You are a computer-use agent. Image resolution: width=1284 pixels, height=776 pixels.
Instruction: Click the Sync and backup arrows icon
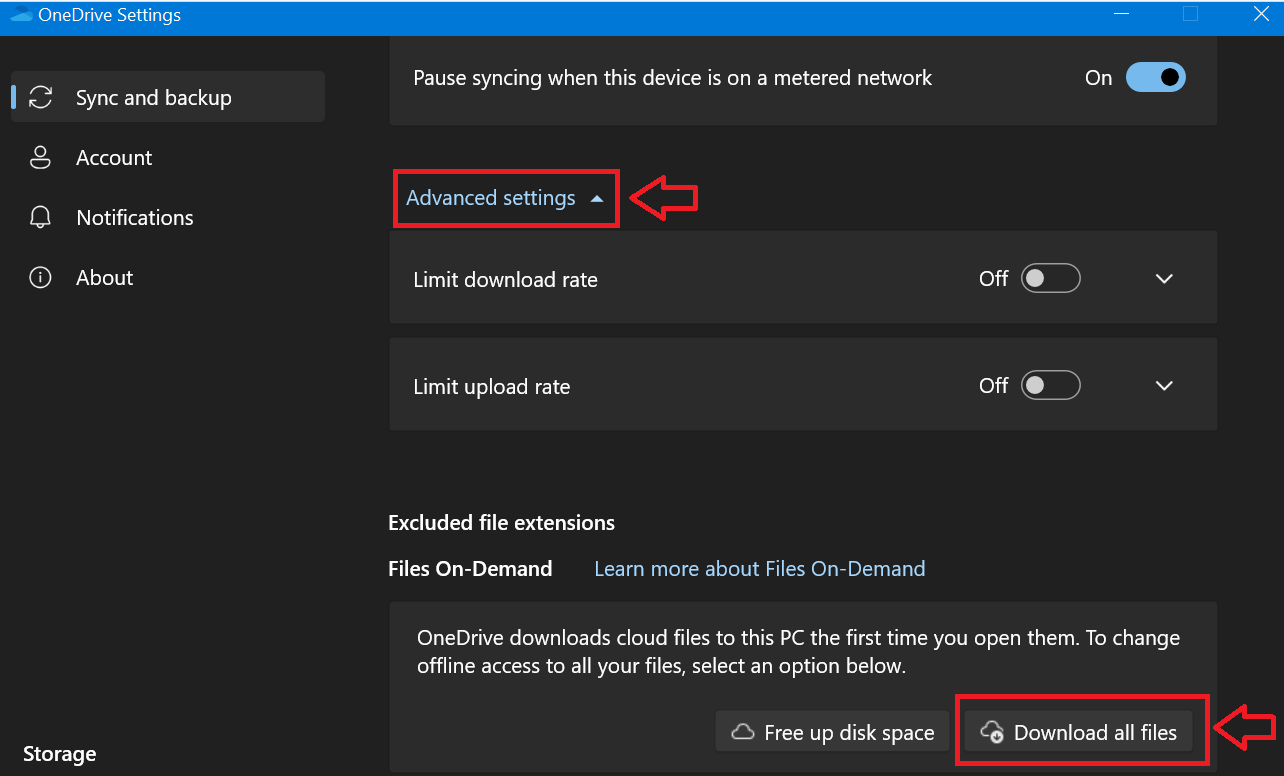point(41,97)
